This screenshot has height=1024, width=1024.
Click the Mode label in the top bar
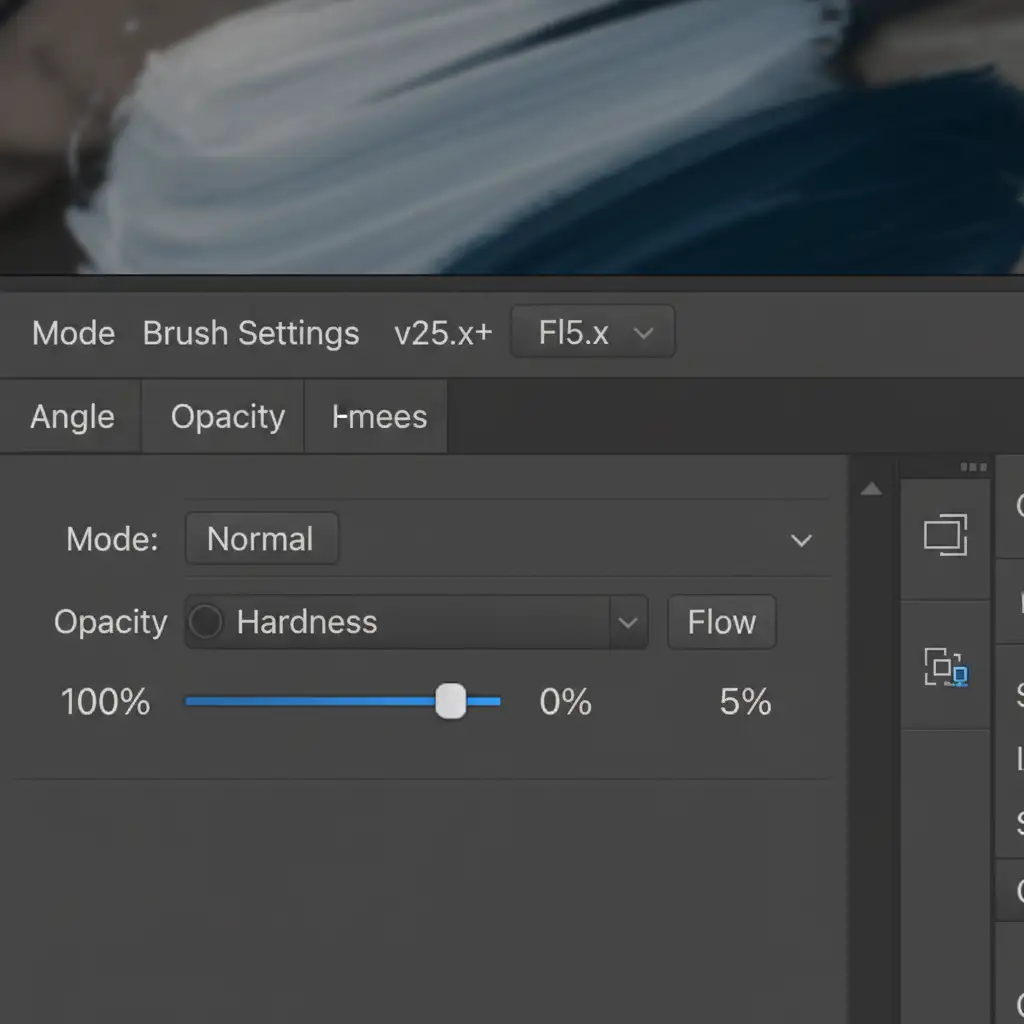click(x=73, y=333)
